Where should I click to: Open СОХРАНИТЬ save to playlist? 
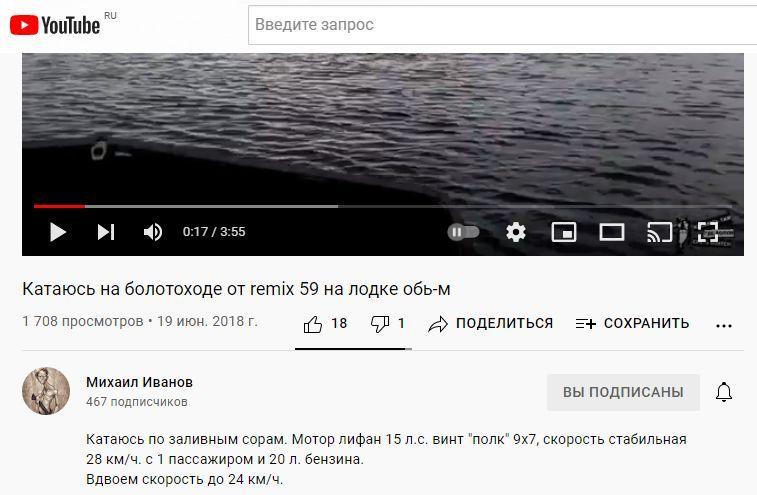[x=632, y=324]
